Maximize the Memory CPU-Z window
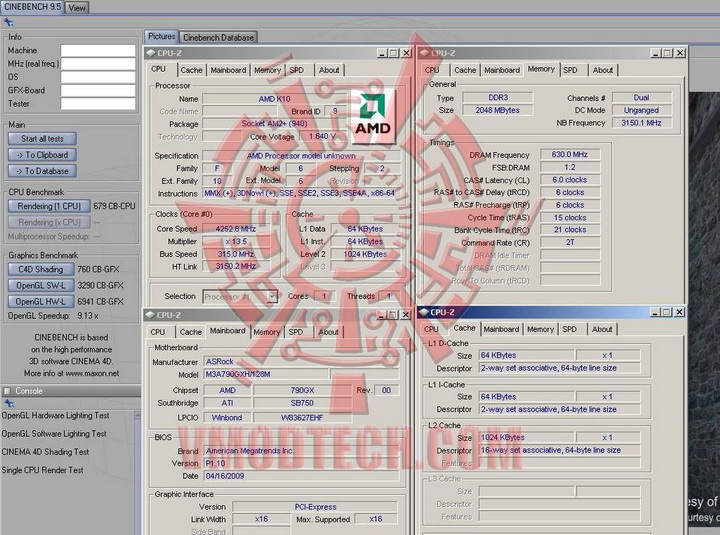Screen dimensions: 720x535 pyautogui.click(x=668, y=53)
